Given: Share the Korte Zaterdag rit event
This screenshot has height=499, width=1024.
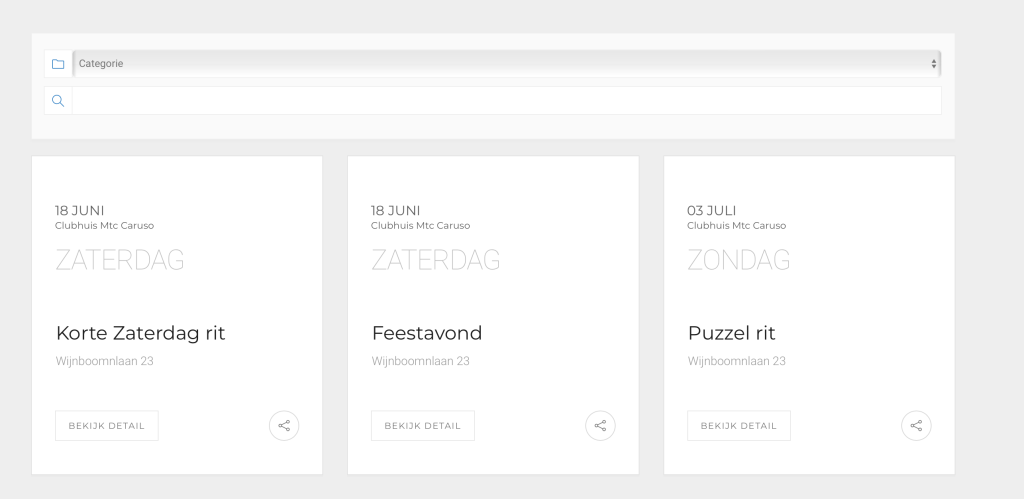Looking at the screenshot, I should (284, 426).
